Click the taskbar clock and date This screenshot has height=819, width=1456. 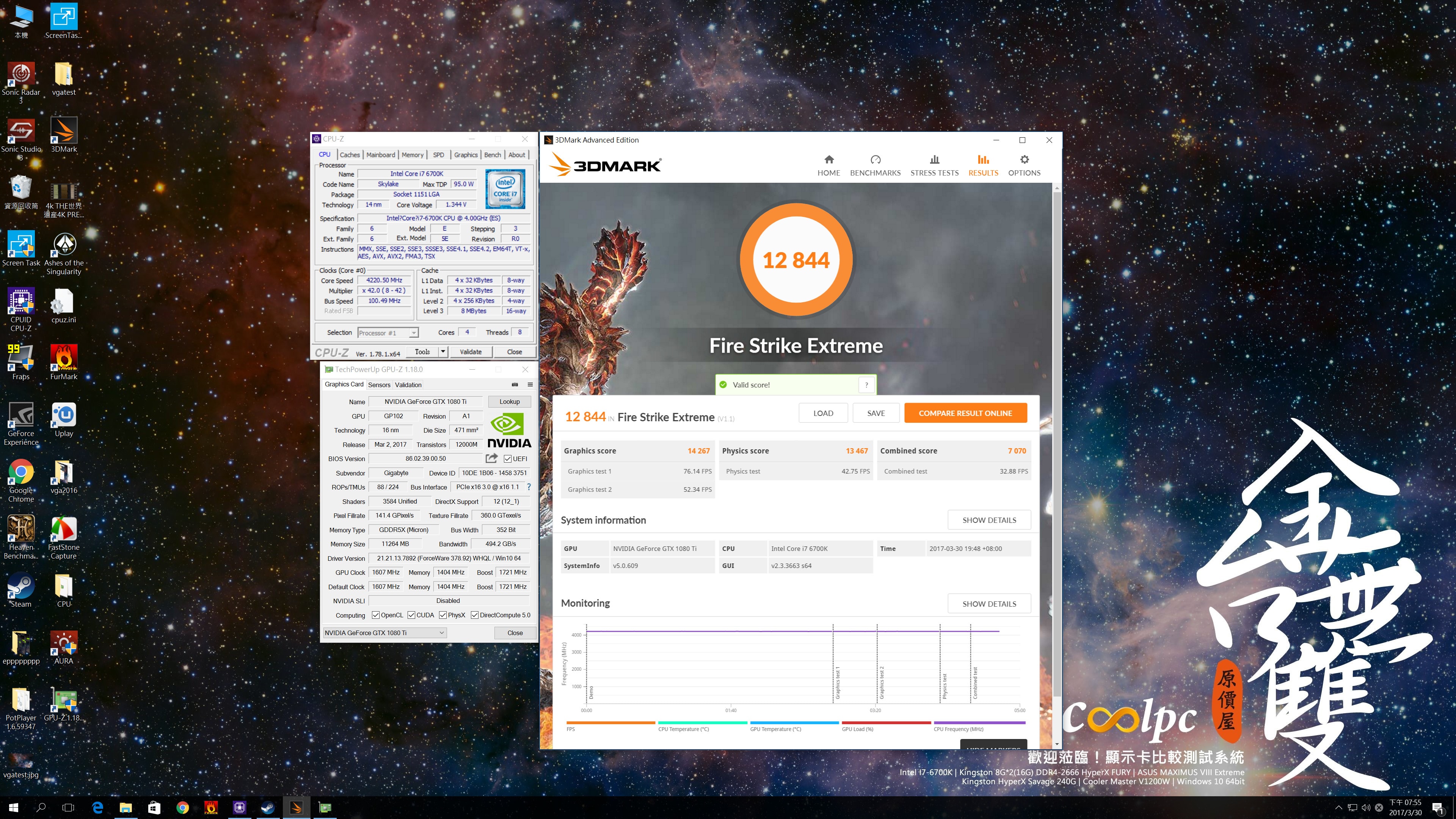pyautogui.click(x=1405, y=808)
